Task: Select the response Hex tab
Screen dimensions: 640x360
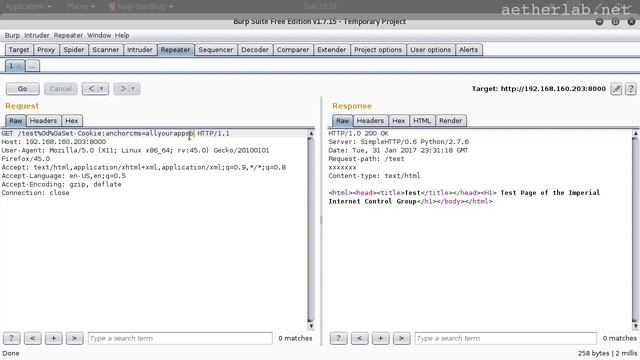Action: tap(399, 121)
